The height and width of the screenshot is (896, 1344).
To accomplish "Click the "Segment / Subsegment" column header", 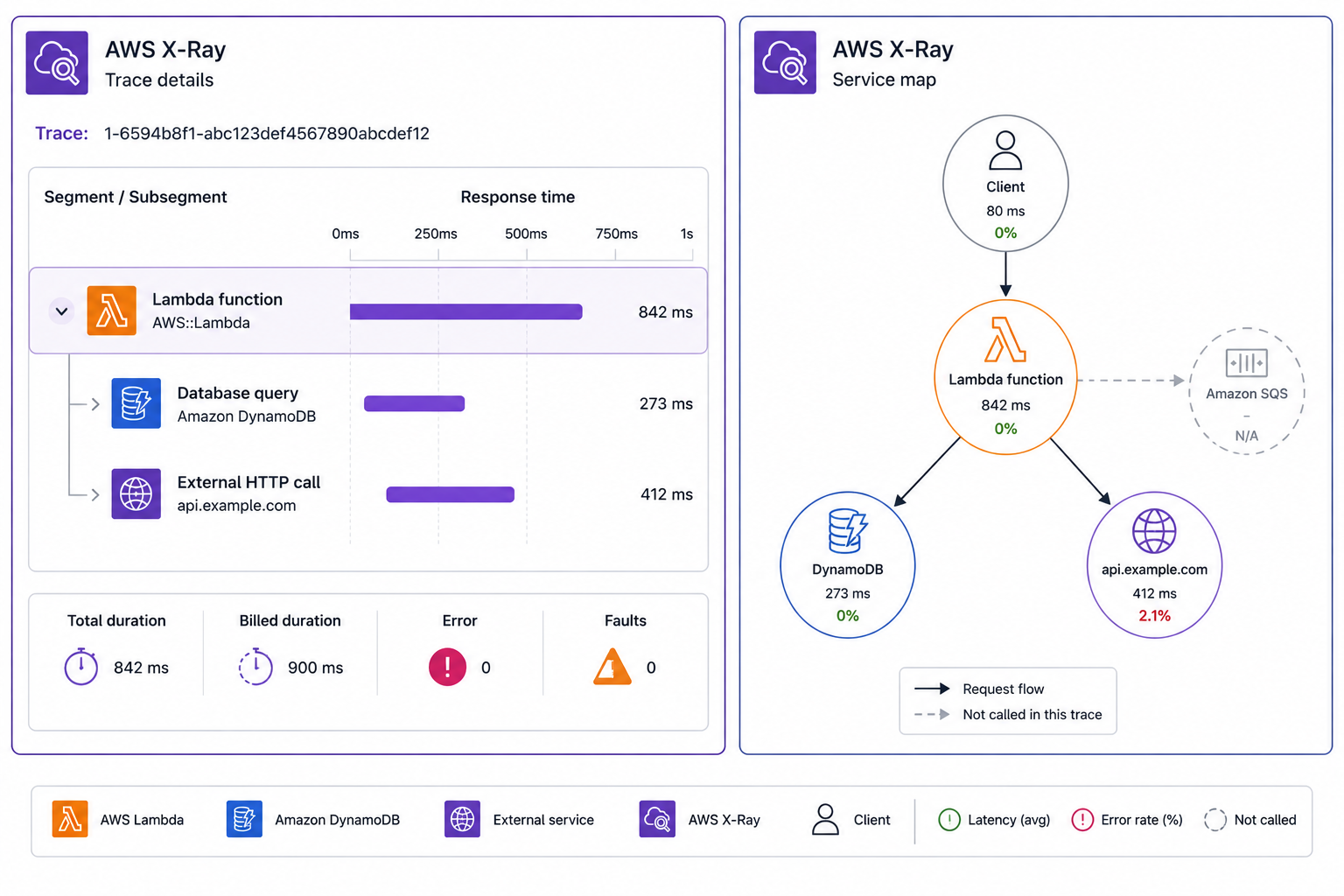I will 136,197.
